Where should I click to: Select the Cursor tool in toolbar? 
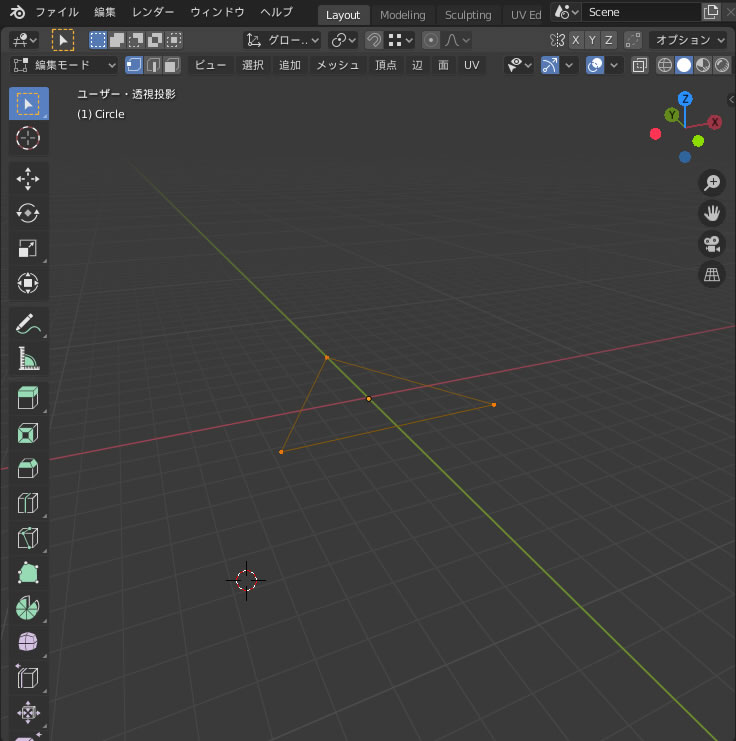28,139
